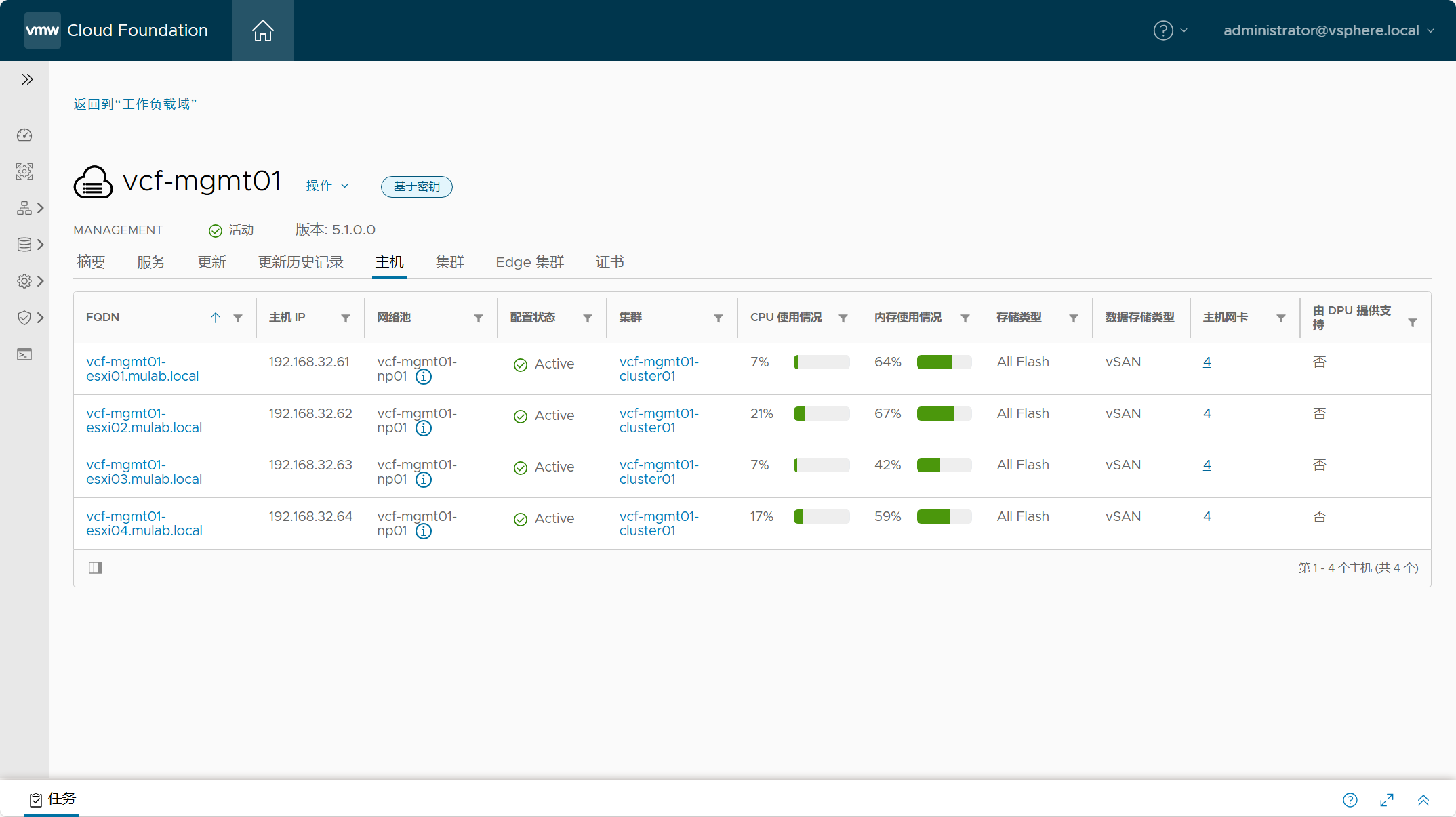This screenshot has width=1456, height=817.
Task: Select the 集群 tab
Action: [450, 262]
